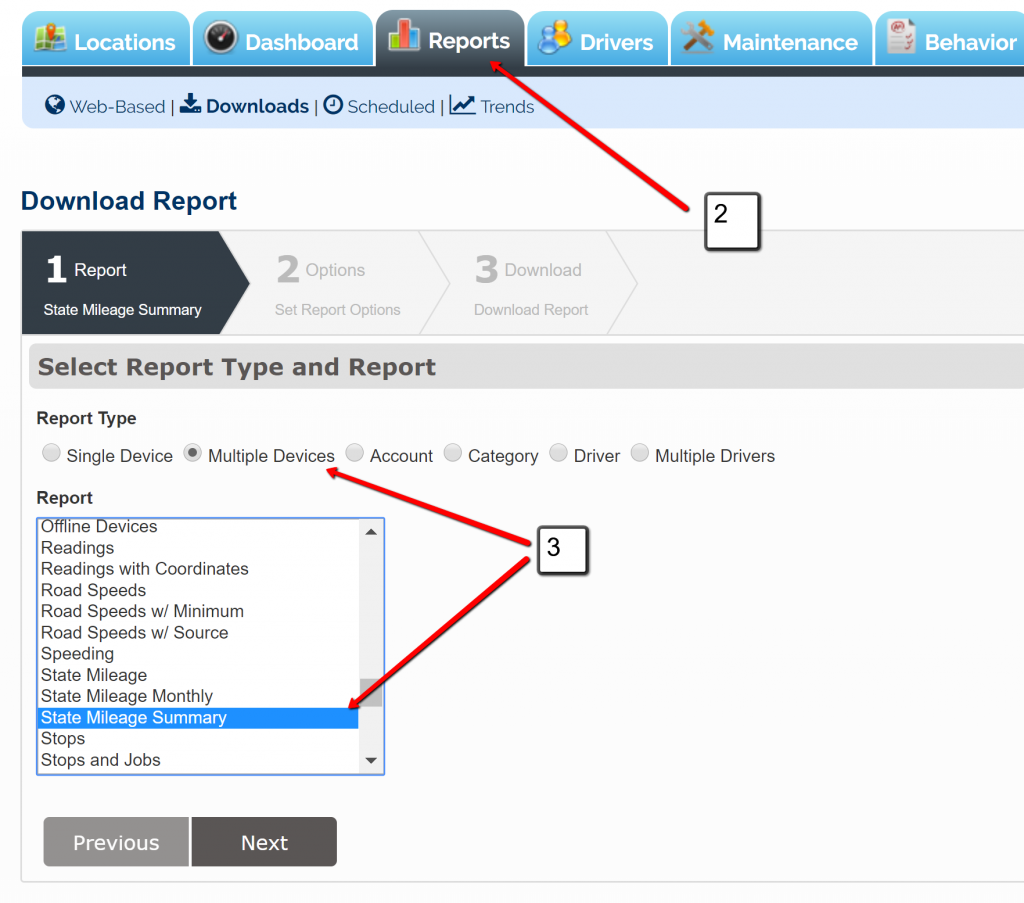Click the Scheduled clock icon
The image size is (1024, 903).
[x=333, y=104]
